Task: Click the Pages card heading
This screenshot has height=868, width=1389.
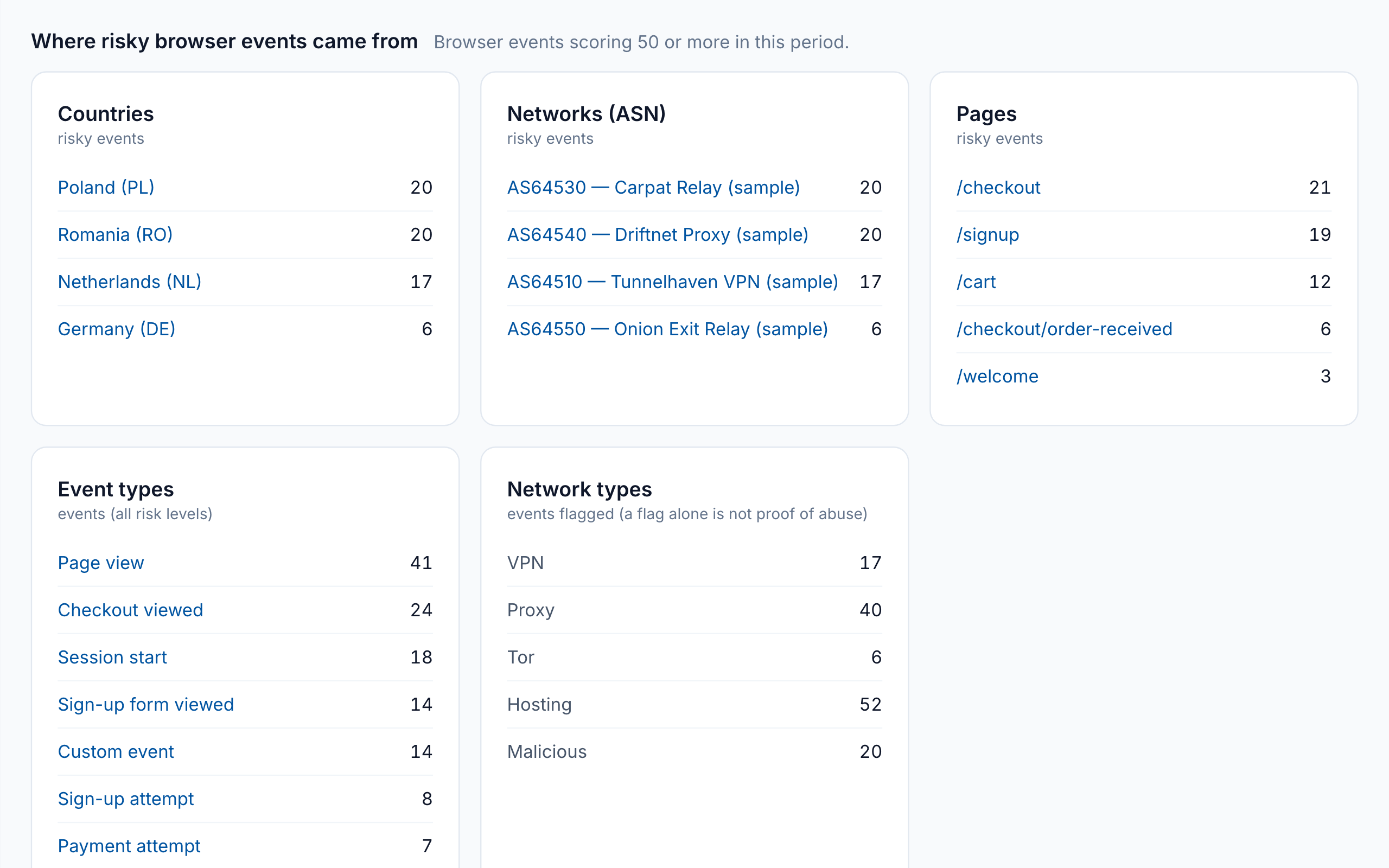Action: [x=986, y=114]
